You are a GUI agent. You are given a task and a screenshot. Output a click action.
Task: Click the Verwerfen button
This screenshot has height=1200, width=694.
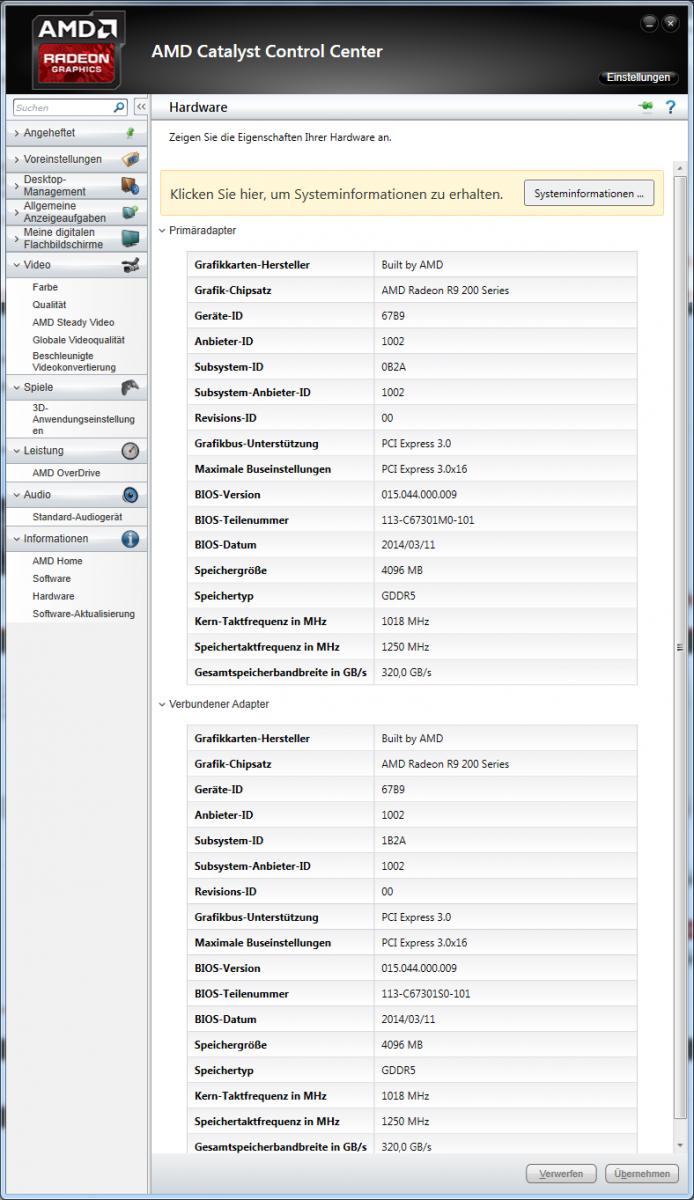click(x=561, y=1173)
